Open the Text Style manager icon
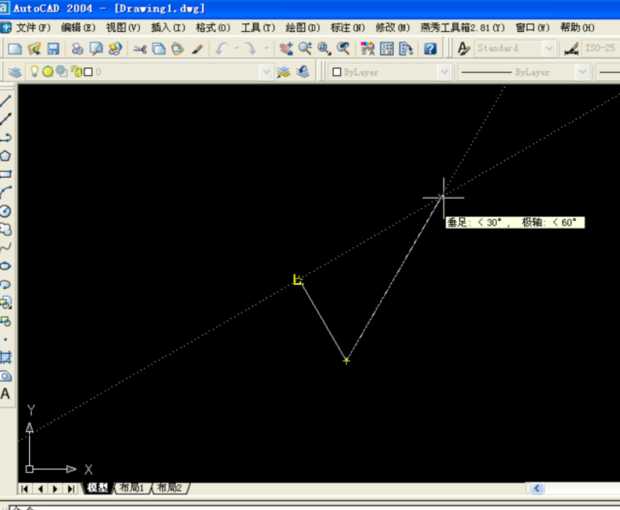Image resolution: width=620 pixels, height=510 pixels. pyautogui.click(x=463, y=49)
